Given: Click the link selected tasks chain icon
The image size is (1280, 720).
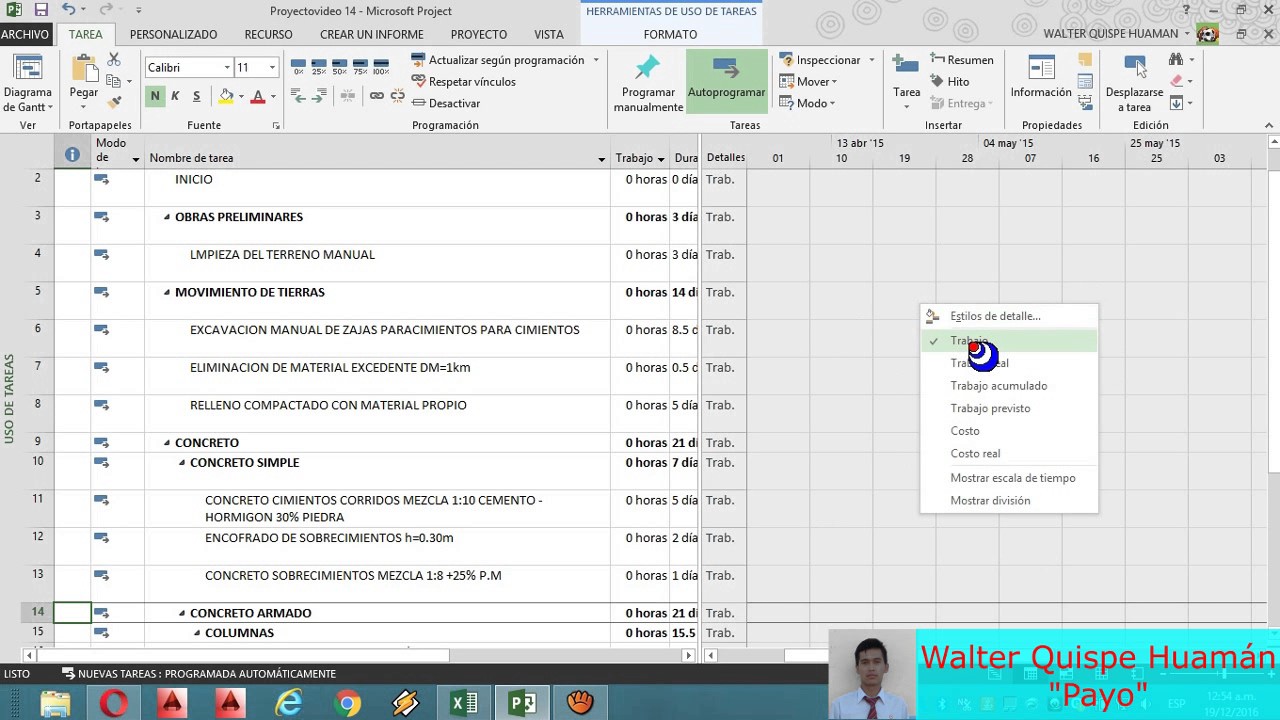Looking at the screenshot, I should (376, 96).
